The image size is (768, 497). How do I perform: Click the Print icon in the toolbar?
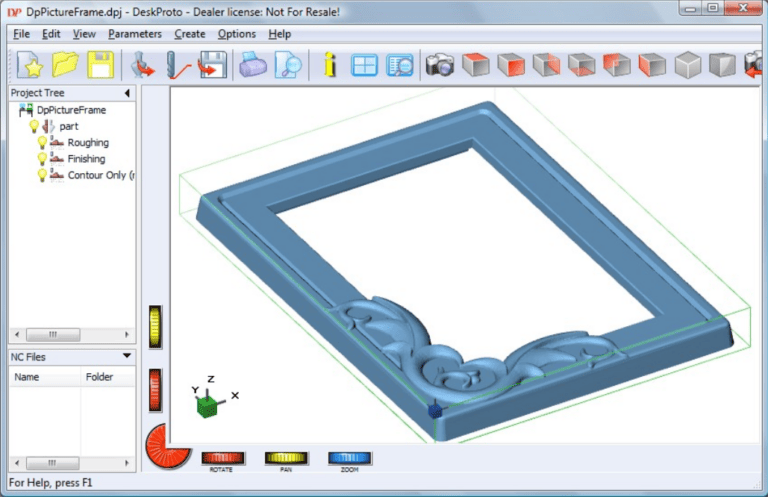pyautogui.click(x=250, y=66)
